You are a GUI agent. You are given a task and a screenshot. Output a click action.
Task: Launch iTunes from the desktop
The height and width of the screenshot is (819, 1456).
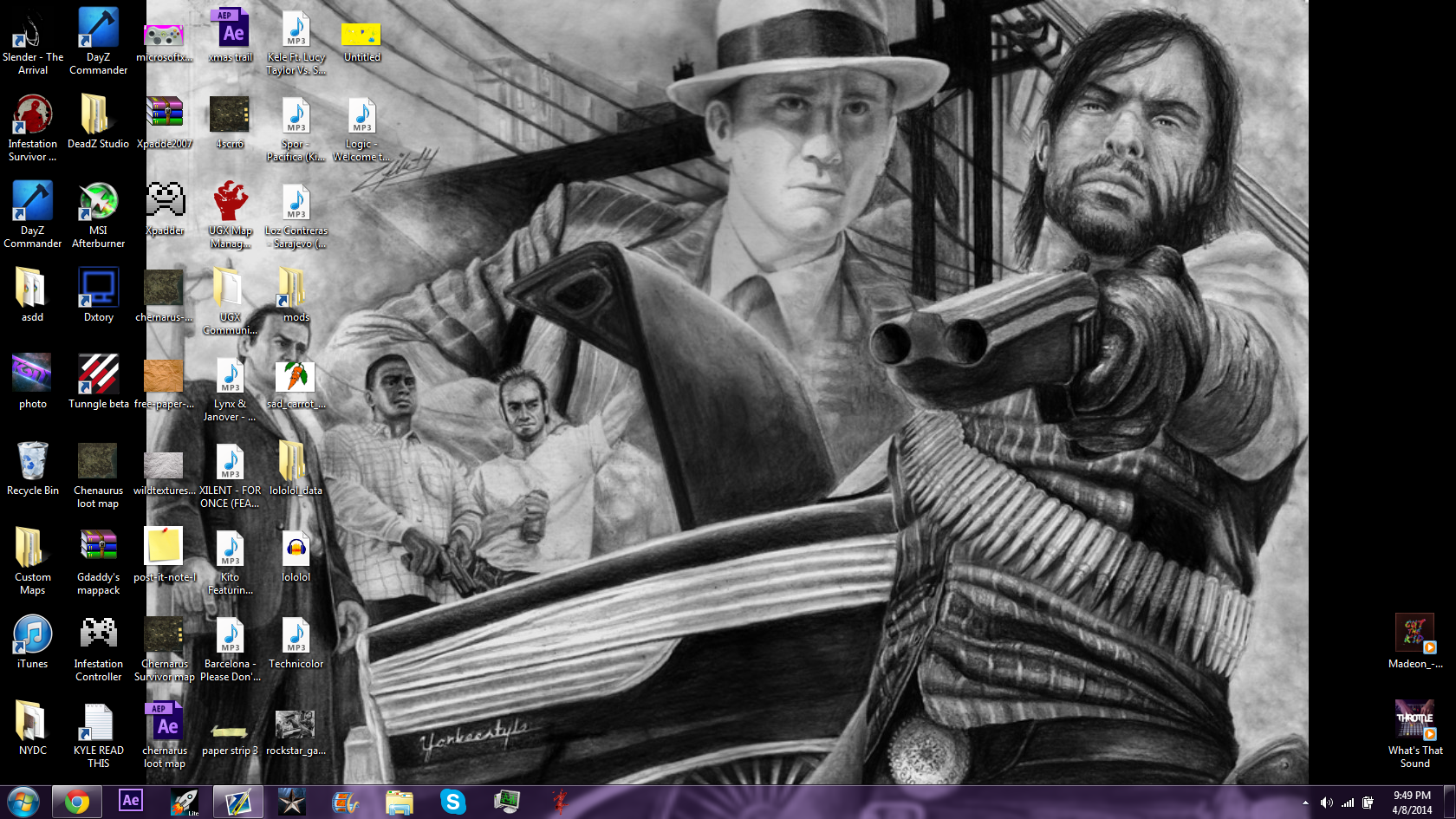[x=33, y=641]
